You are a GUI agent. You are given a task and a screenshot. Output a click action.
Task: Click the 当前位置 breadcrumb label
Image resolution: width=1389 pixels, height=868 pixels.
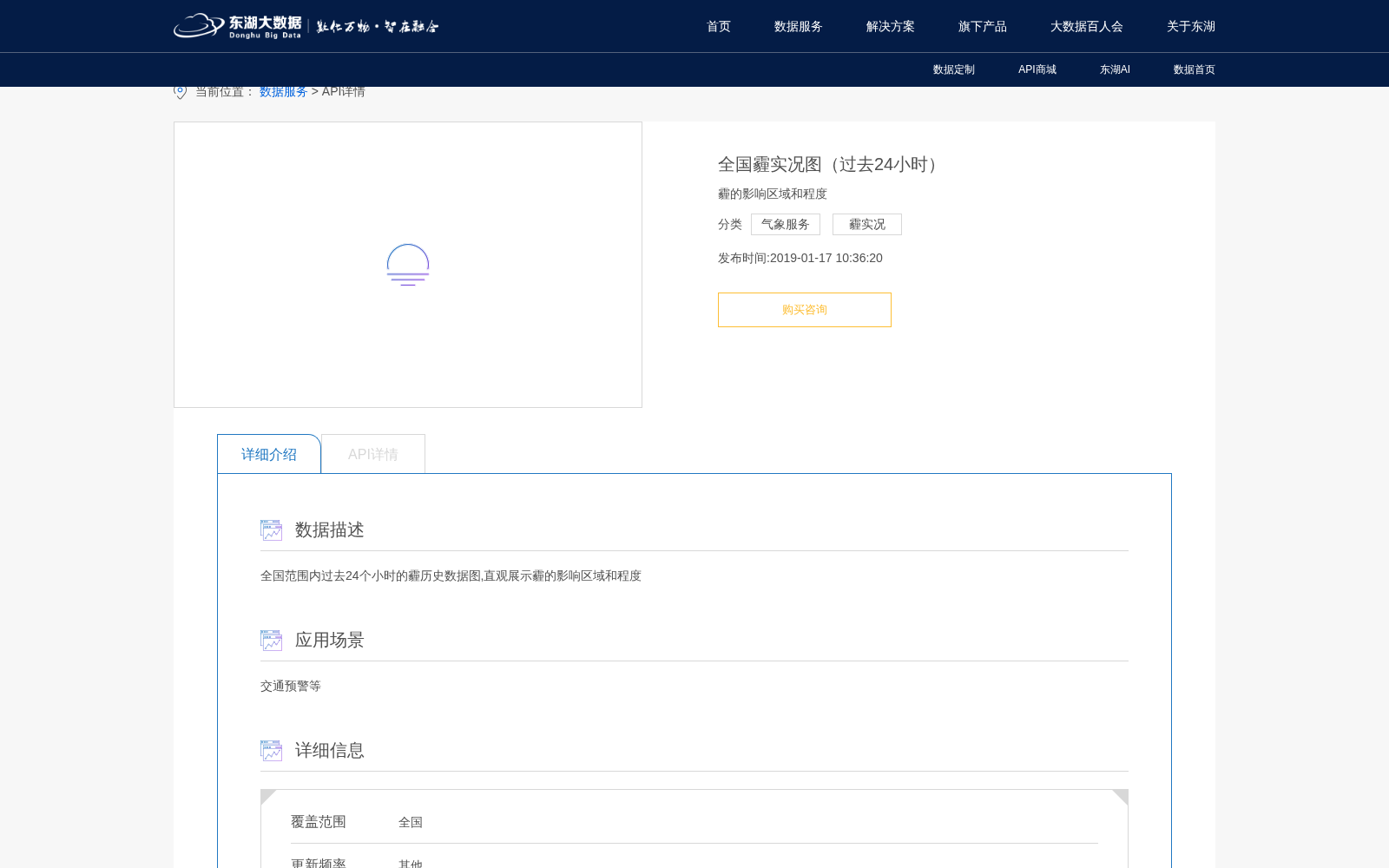(225, 91)
